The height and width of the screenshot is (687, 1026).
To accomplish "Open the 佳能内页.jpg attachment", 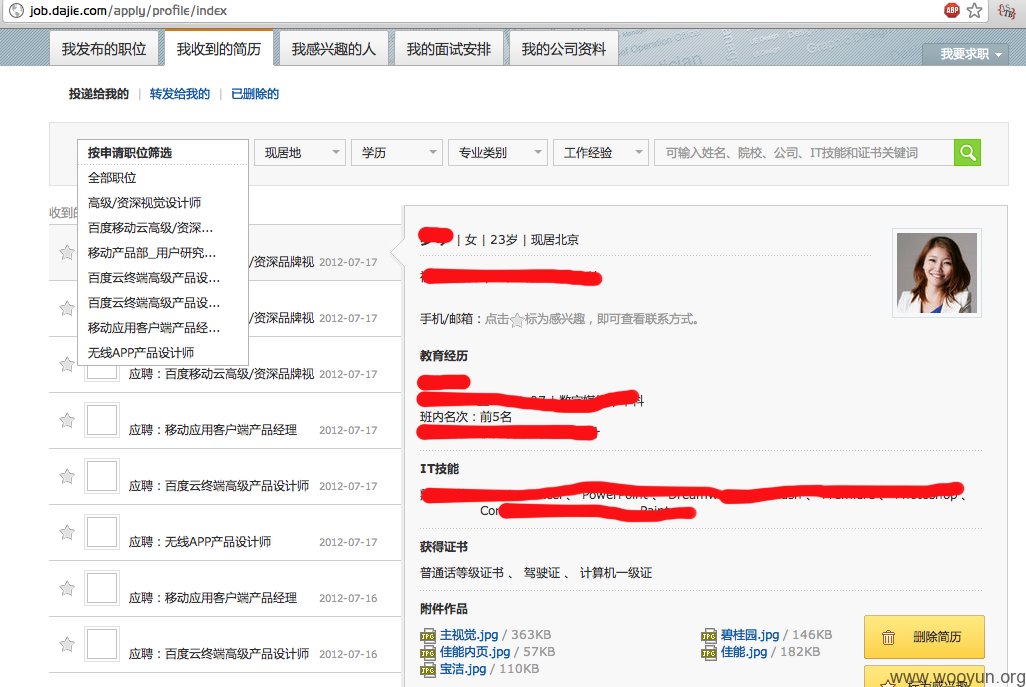I will (474, 652).
